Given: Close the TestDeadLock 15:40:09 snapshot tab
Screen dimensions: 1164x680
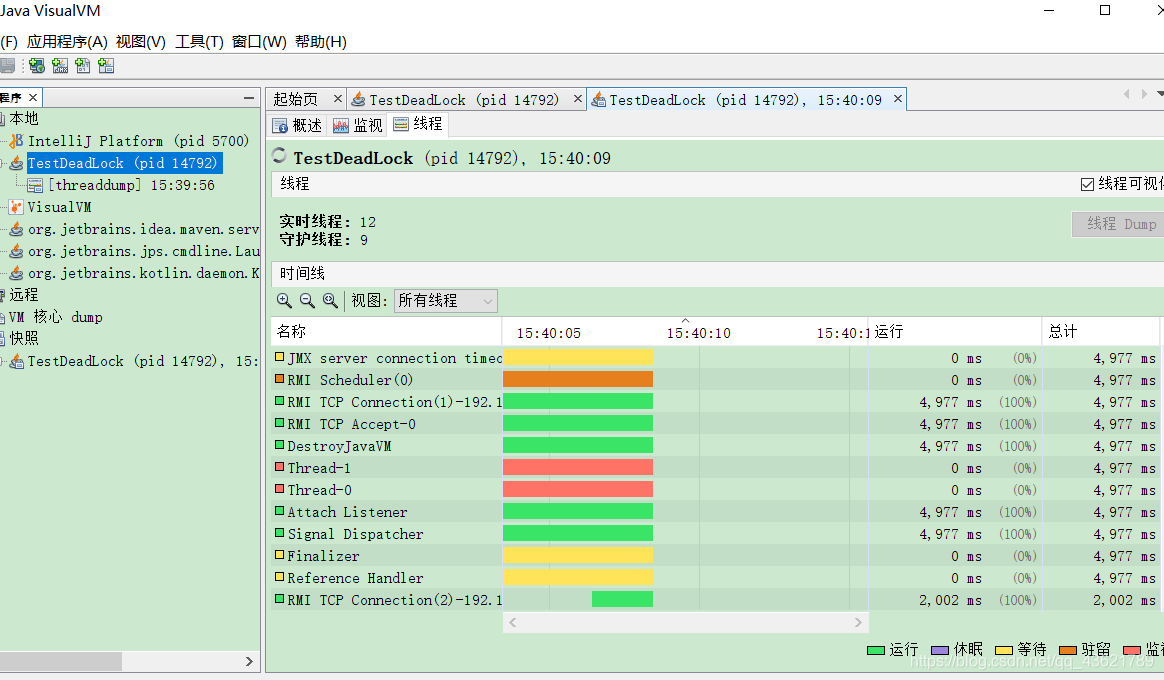Looking at the screenshot, I should 897,99.
